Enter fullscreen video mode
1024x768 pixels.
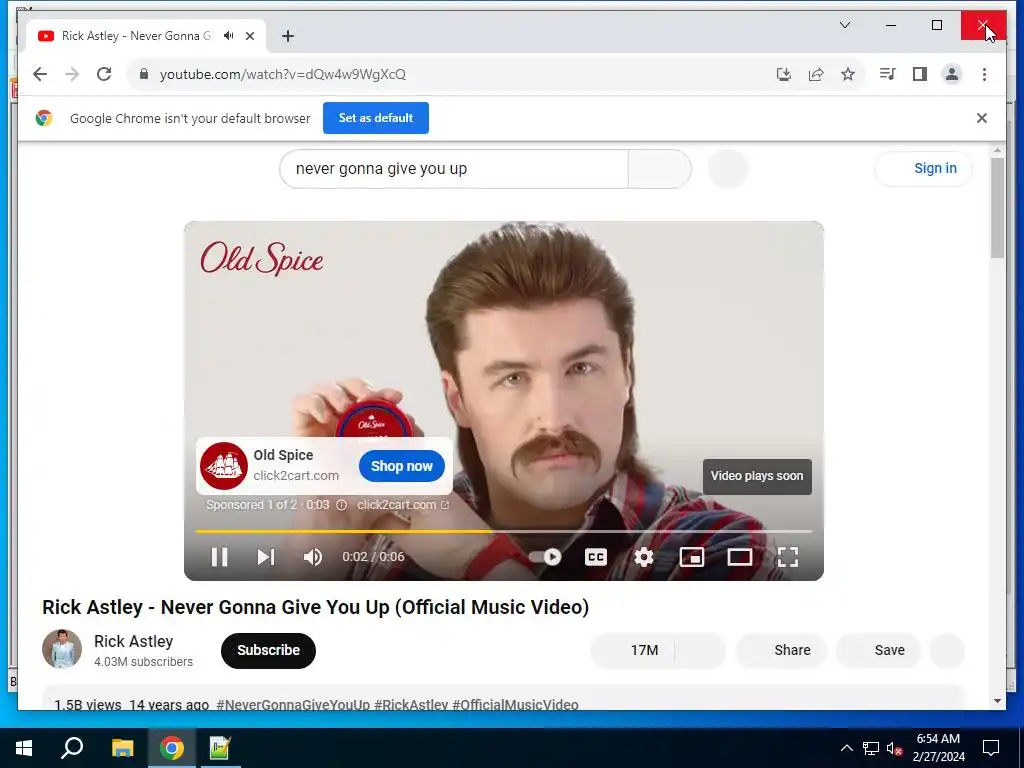[x=788, y=557]
